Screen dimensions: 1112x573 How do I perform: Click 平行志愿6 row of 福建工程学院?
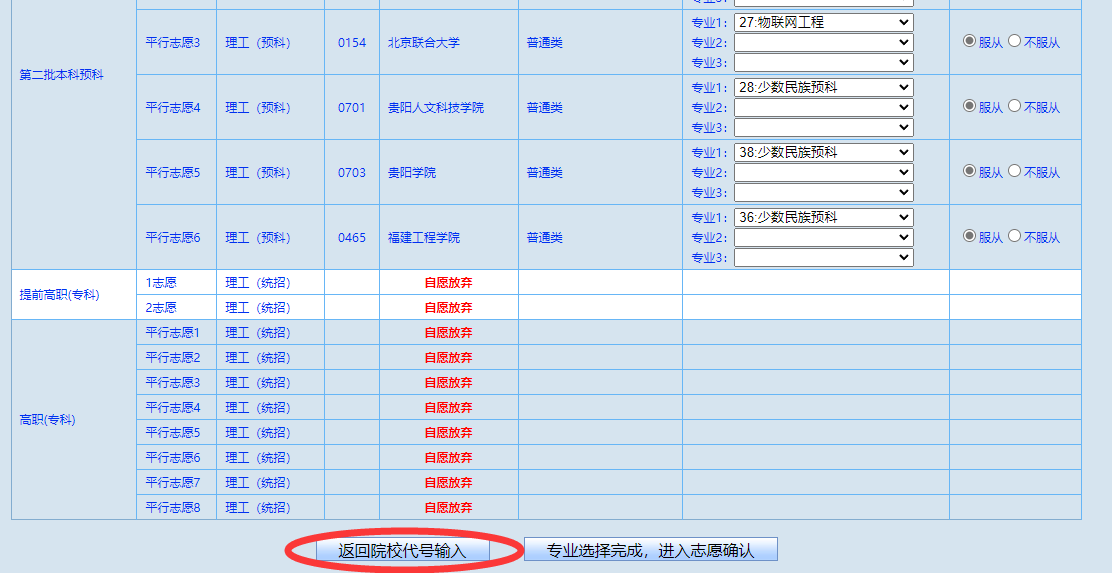click(173, 238)
